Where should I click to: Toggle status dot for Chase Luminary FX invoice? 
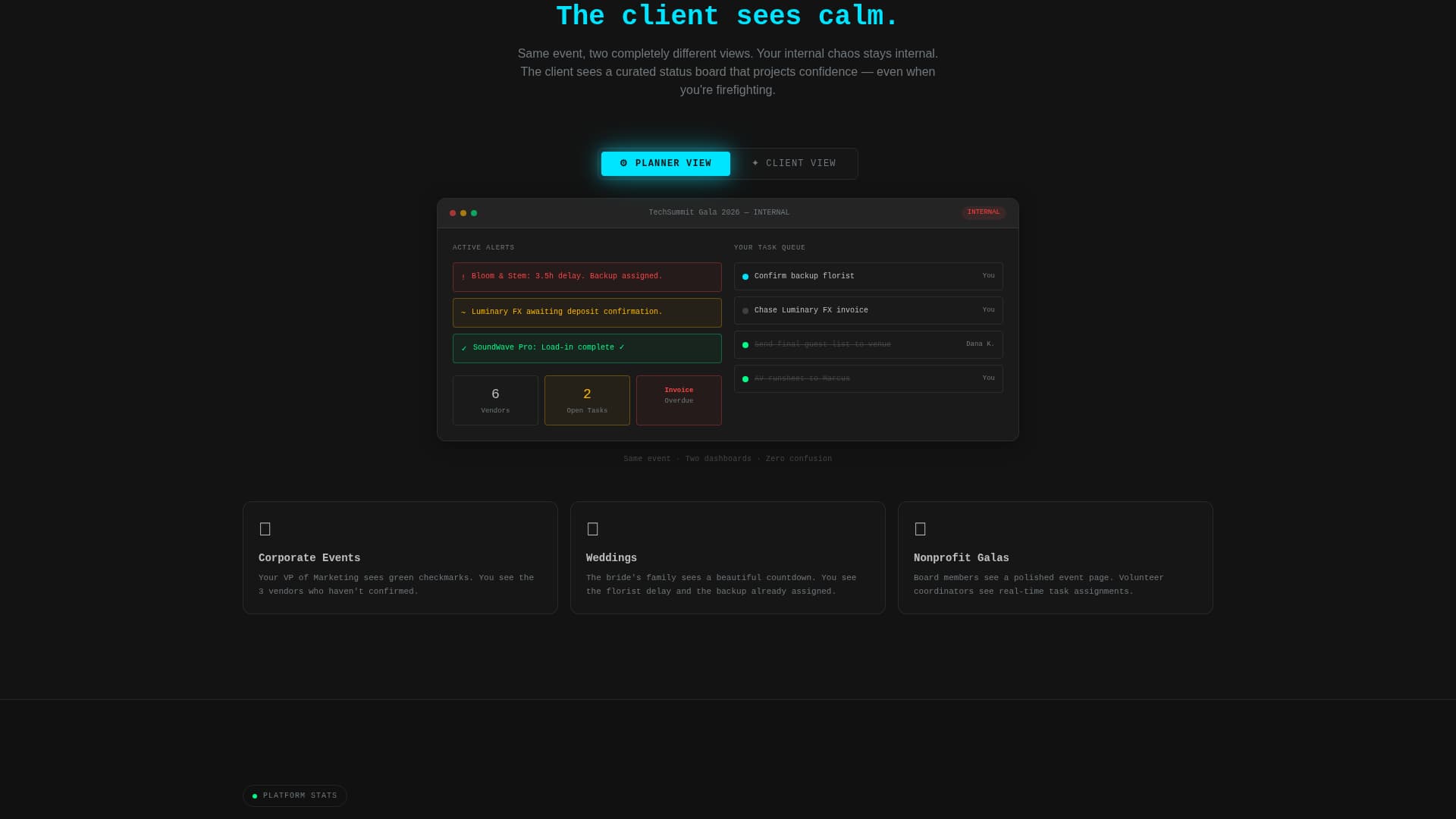pyautogui.click(x=745, y=311)
